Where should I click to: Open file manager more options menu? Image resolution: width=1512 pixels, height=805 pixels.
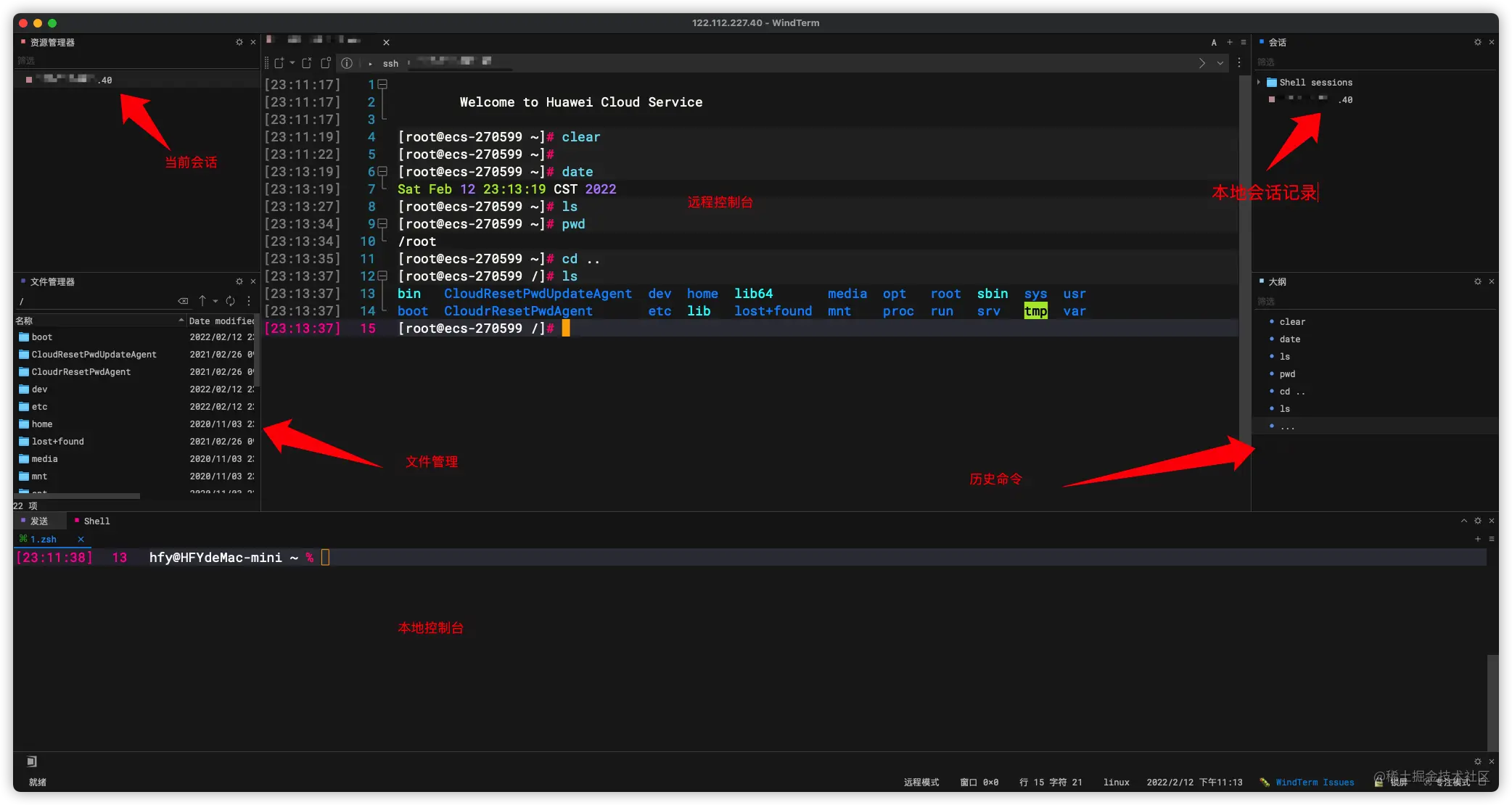point(249,301)
